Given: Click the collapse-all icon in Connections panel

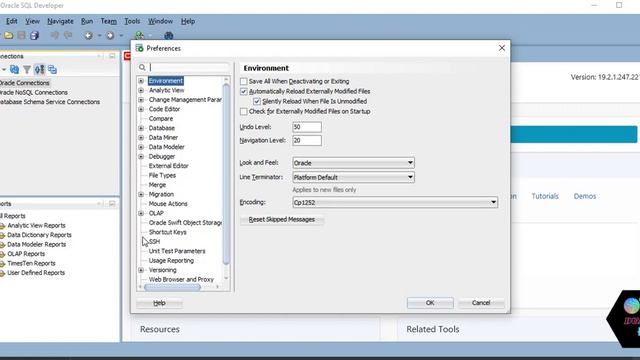Looking at the screenshot, I should pyautogui.click(x=52, y=69).
